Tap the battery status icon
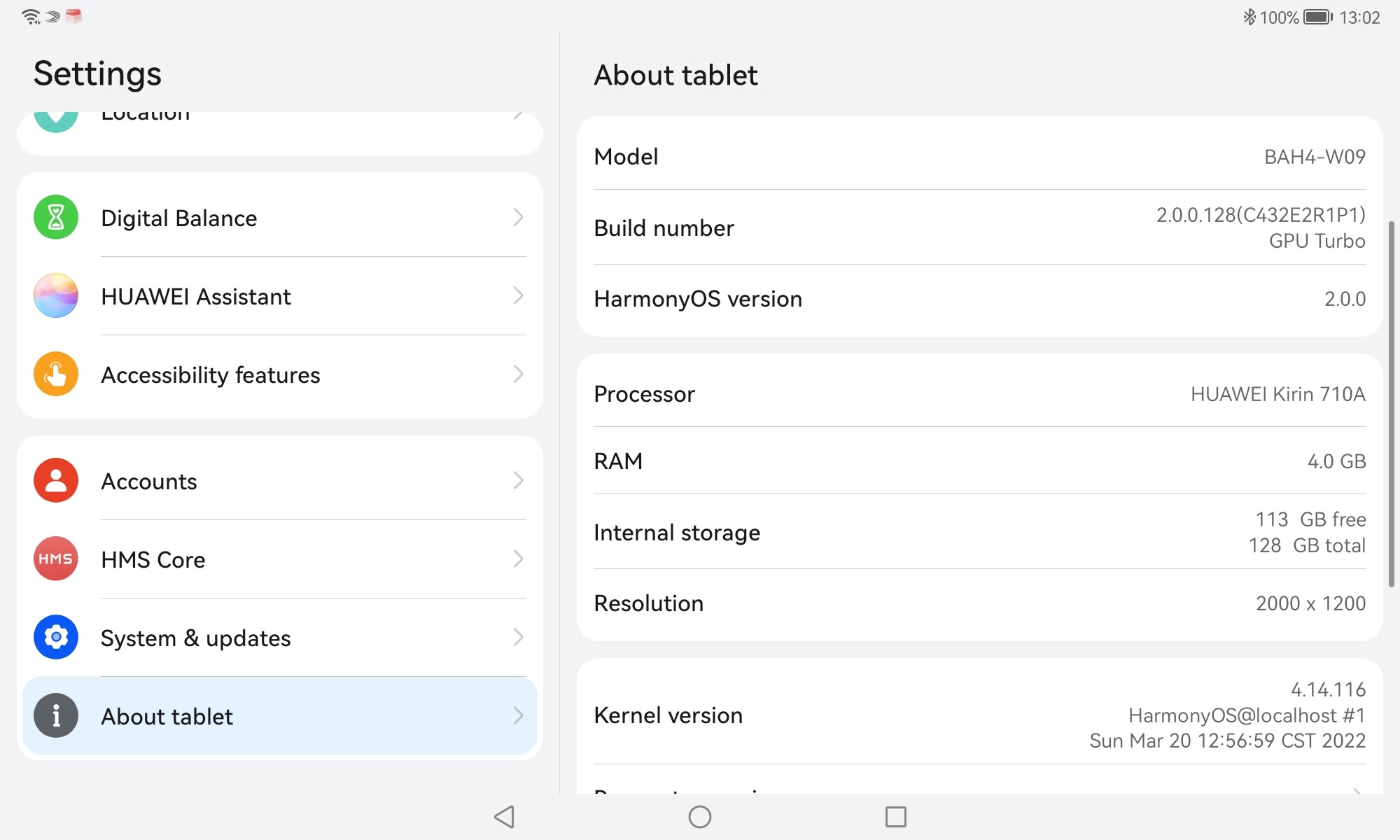The width and height of the screenshot is (1400, 840). click(1318, 17)
